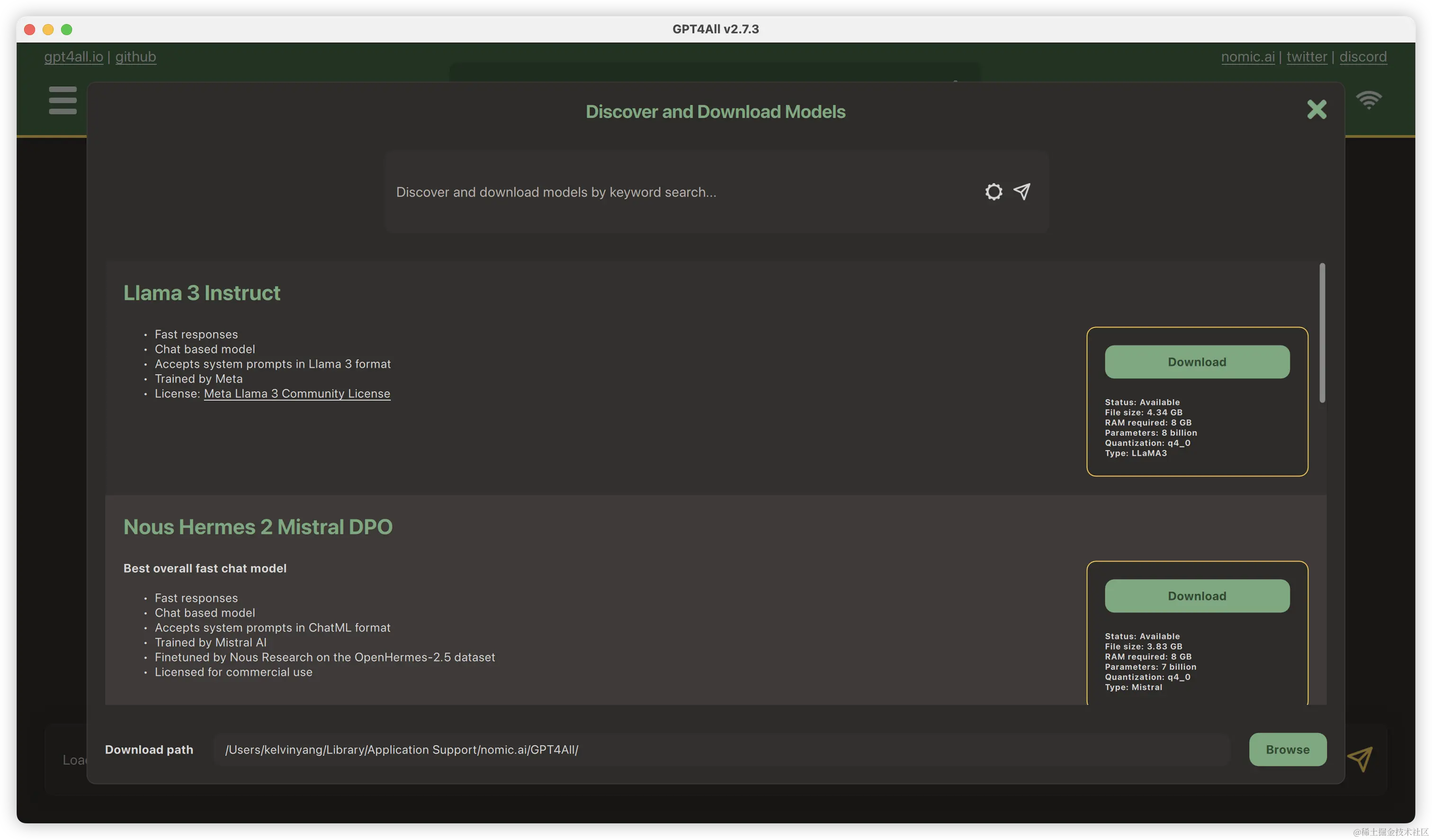Click 'Accepts system prompts in ChatML format' bullet

click(x=273, y=628)
